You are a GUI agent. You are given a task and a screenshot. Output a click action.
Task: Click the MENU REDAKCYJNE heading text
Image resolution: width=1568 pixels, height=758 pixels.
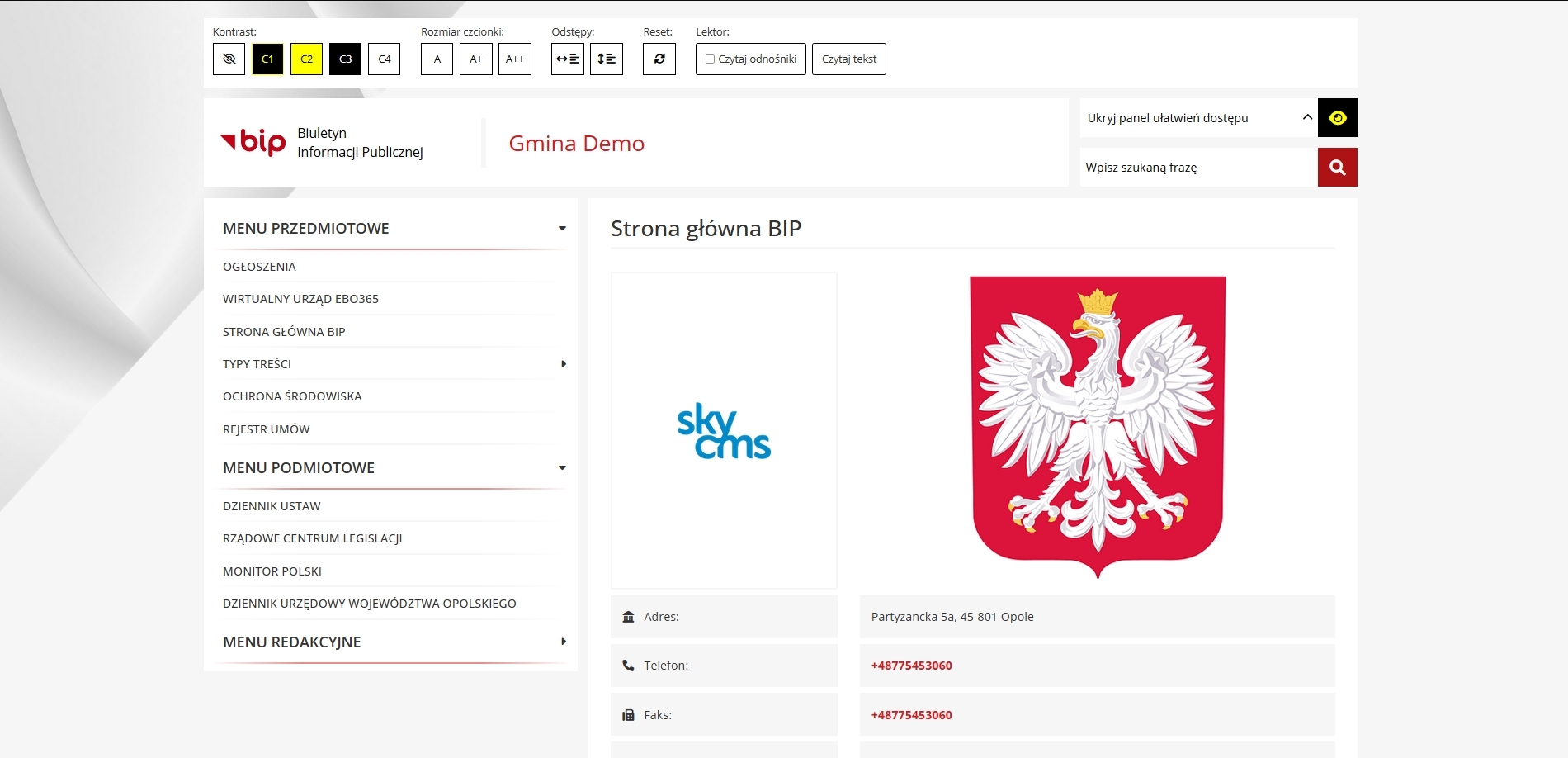click(292, 642)
